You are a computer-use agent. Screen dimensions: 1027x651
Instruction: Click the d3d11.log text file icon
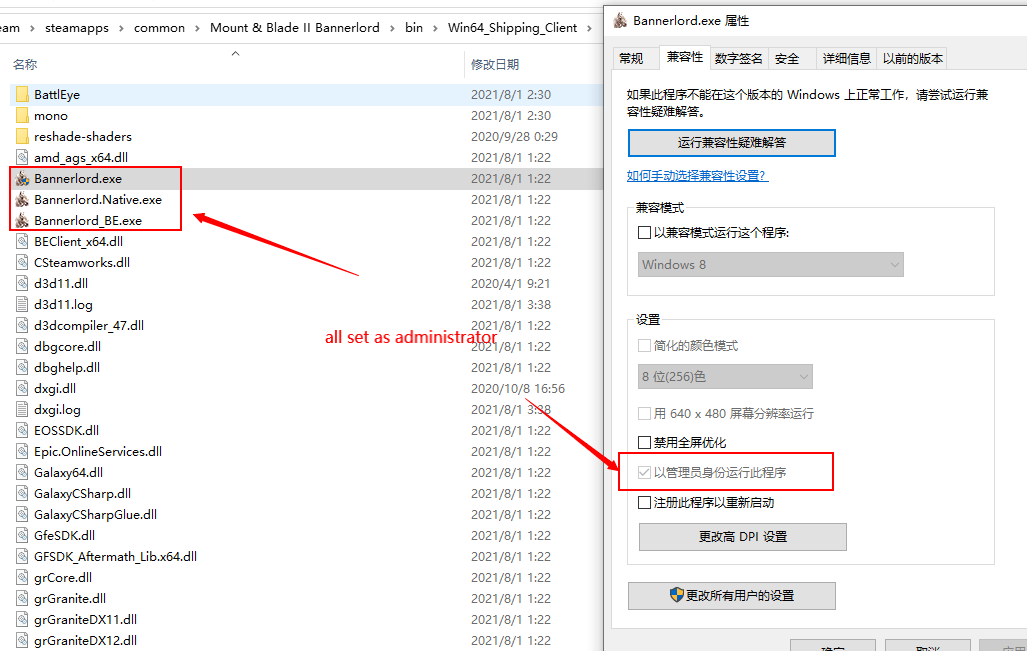tap(22, 304)
